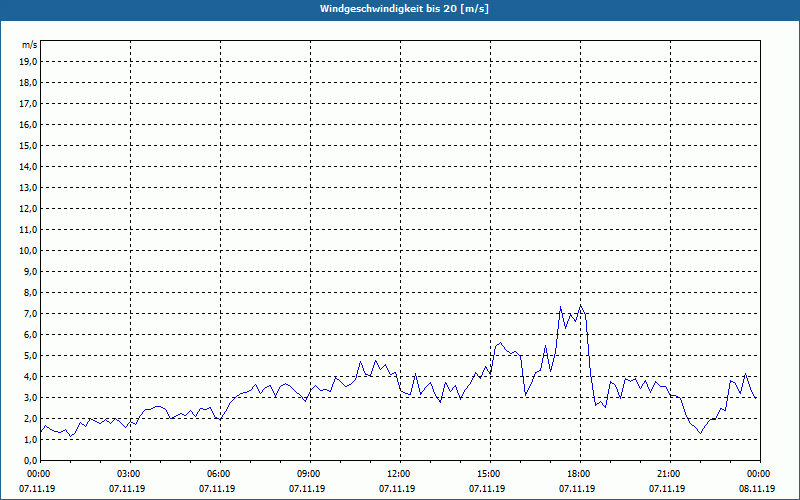
Task: Select the 11,0 y-axis label
Action: point(28,230)
